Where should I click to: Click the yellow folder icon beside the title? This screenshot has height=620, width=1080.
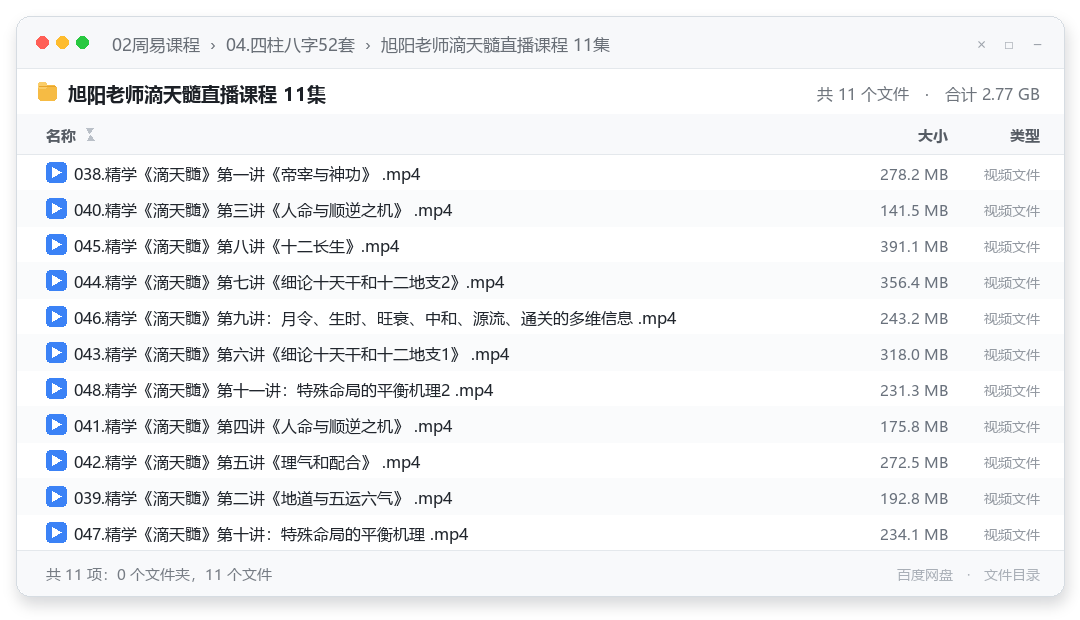click(x=48, y=92)
